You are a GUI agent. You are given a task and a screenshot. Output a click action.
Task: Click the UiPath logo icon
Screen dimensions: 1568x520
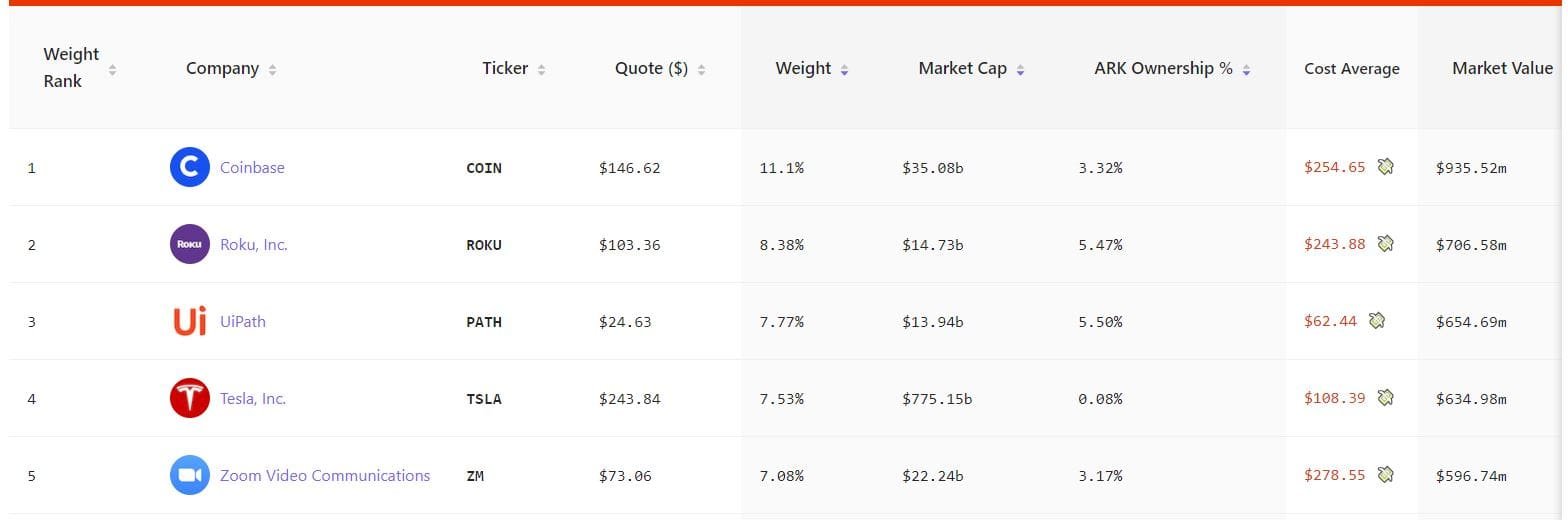190,321
